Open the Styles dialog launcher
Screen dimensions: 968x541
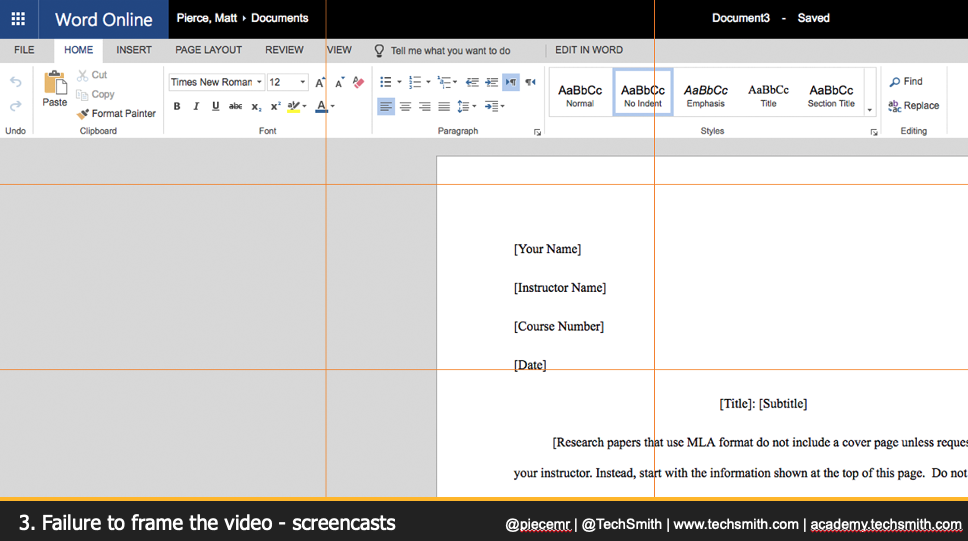click(874, 132)
